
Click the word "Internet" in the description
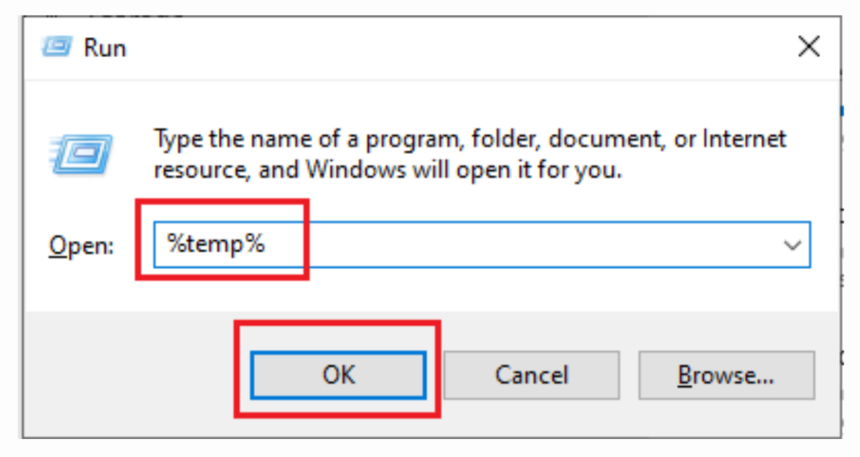pyautogui.click(x=744, y=139)
